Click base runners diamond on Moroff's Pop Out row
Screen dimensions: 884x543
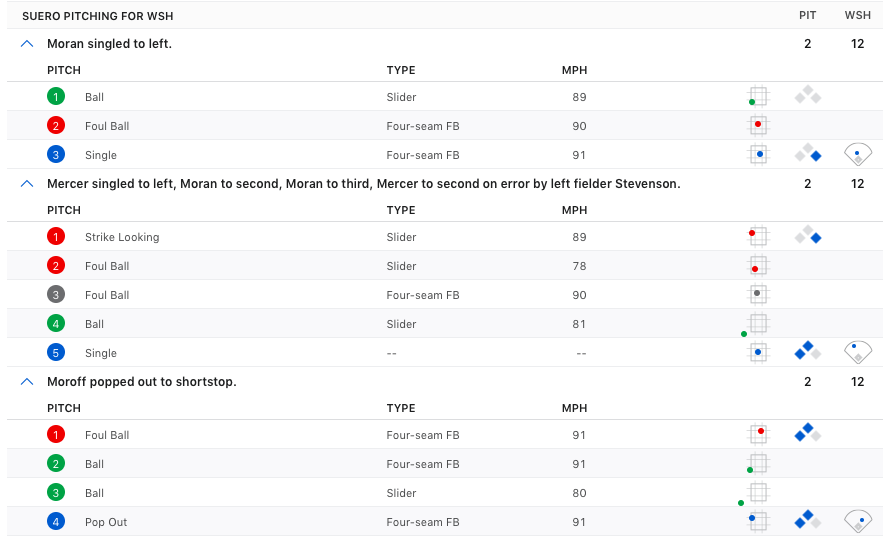coord(808,520)
